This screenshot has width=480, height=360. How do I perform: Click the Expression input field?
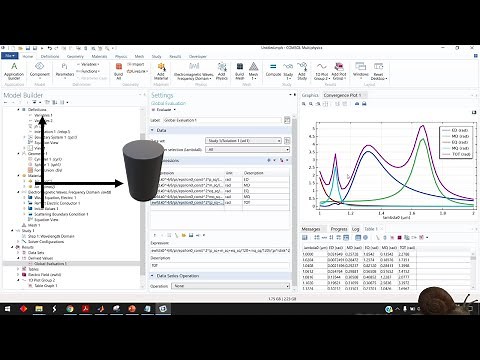pyautogui.click(x=220, y=250)
